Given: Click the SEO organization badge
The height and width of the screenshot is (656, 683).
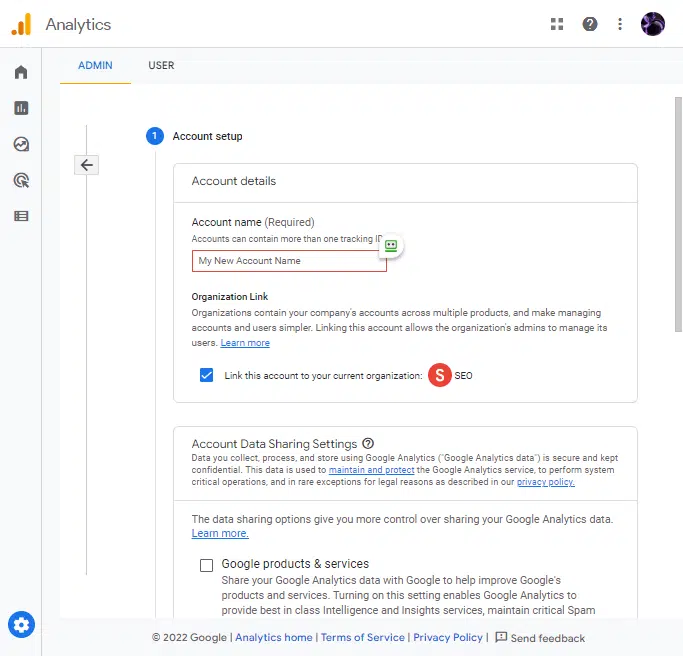Looking at the screenshot, I should [x=440, y=375].
